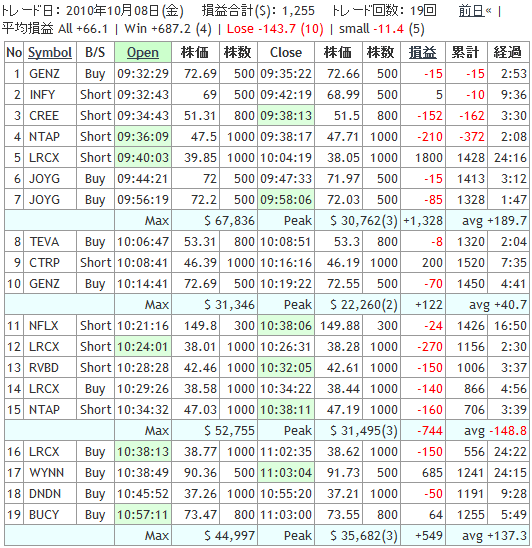The image size is (532, 548).
Task: Click the Win +687.2 (4) statistic
Action: pos(168,29)
